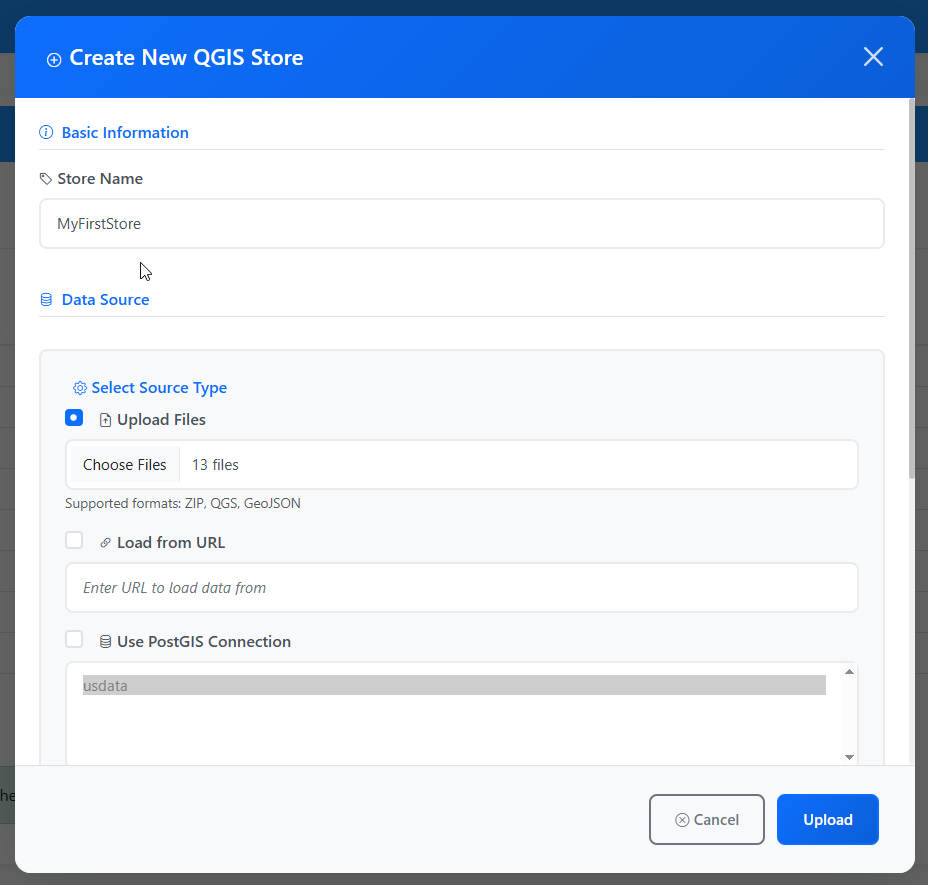This screenshot has height=885, width=928.
Task: Click the Create New QGIS Store title
Action: point(186,57)
